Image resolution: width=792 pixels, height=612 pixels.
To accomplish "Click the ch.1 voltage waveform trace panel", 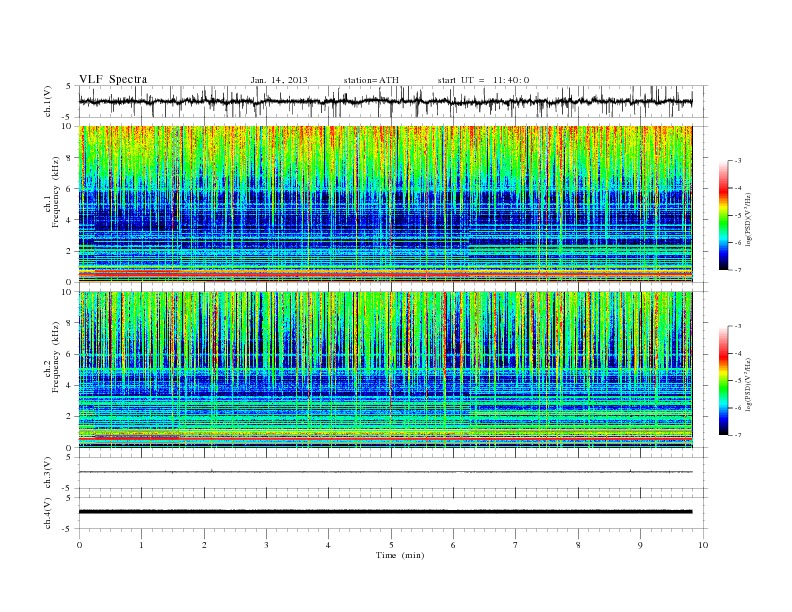I will click(x=393, y=101).
